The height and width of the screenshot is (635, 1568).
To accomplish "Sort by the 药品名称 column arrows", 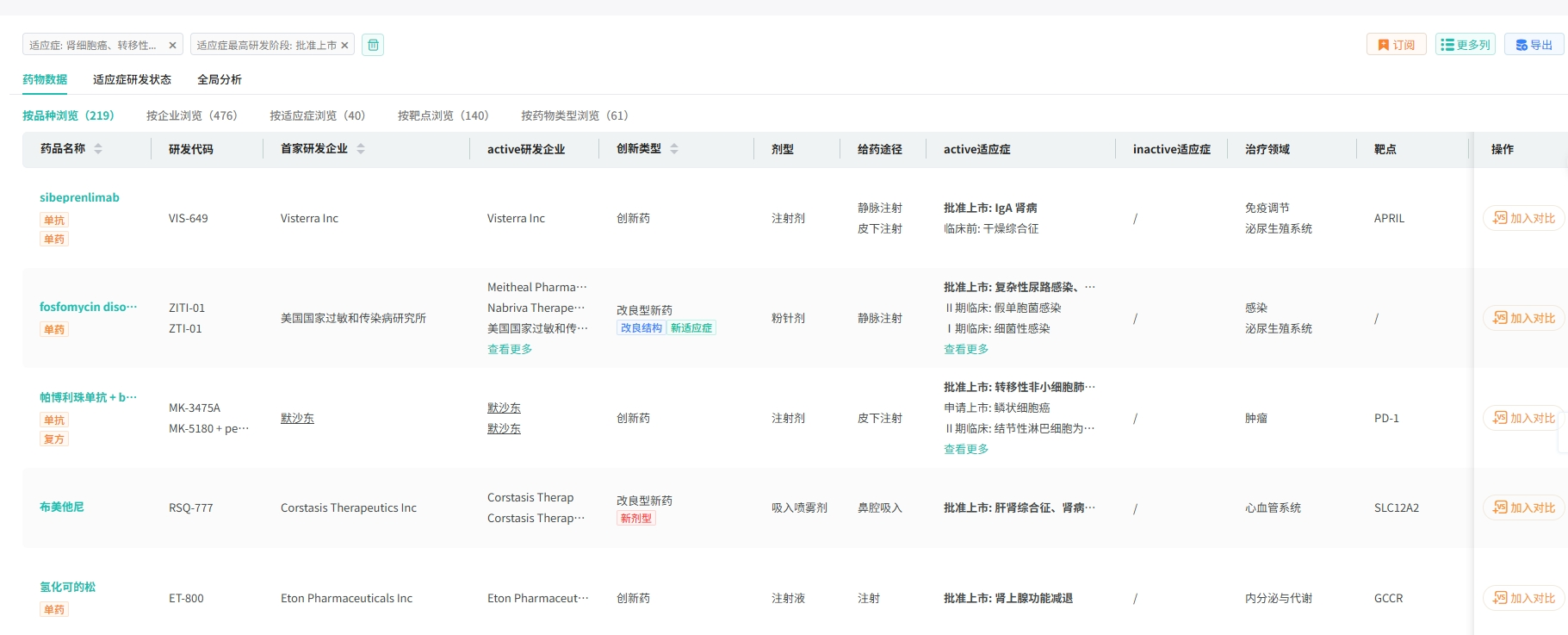I will (x=98, y=149).
